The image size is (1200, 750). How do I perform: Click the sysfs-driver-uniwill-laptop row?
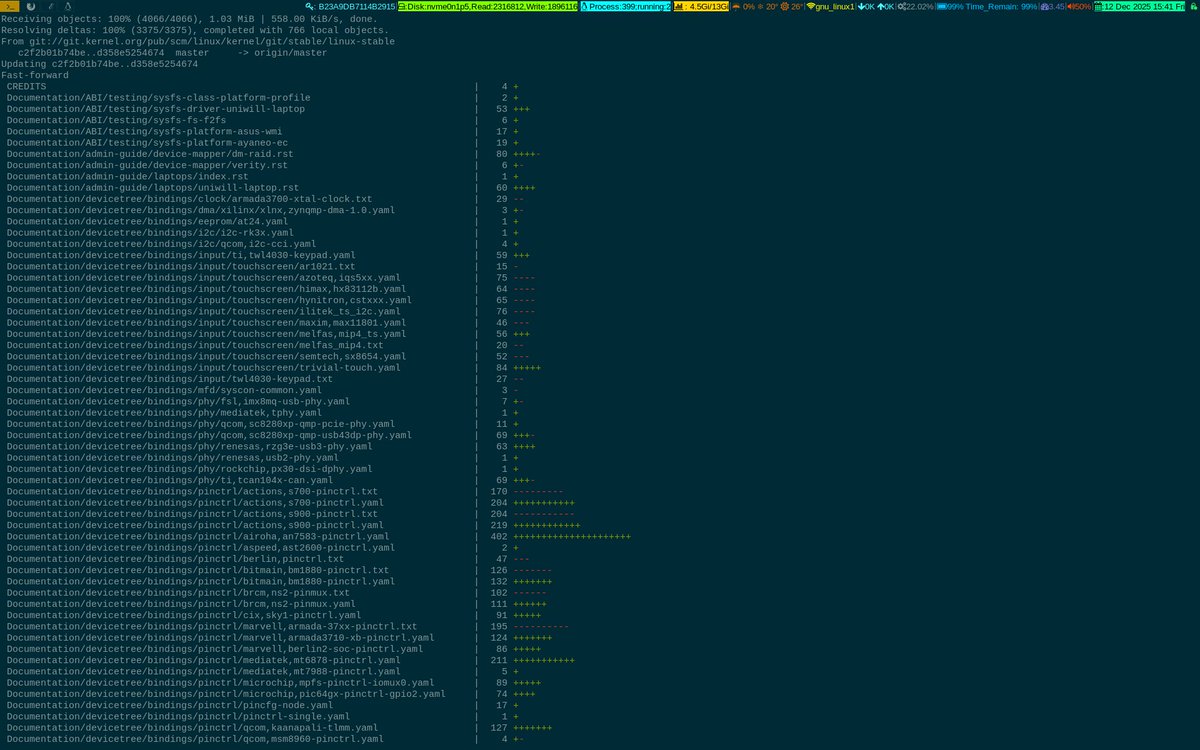coord(268,109)
